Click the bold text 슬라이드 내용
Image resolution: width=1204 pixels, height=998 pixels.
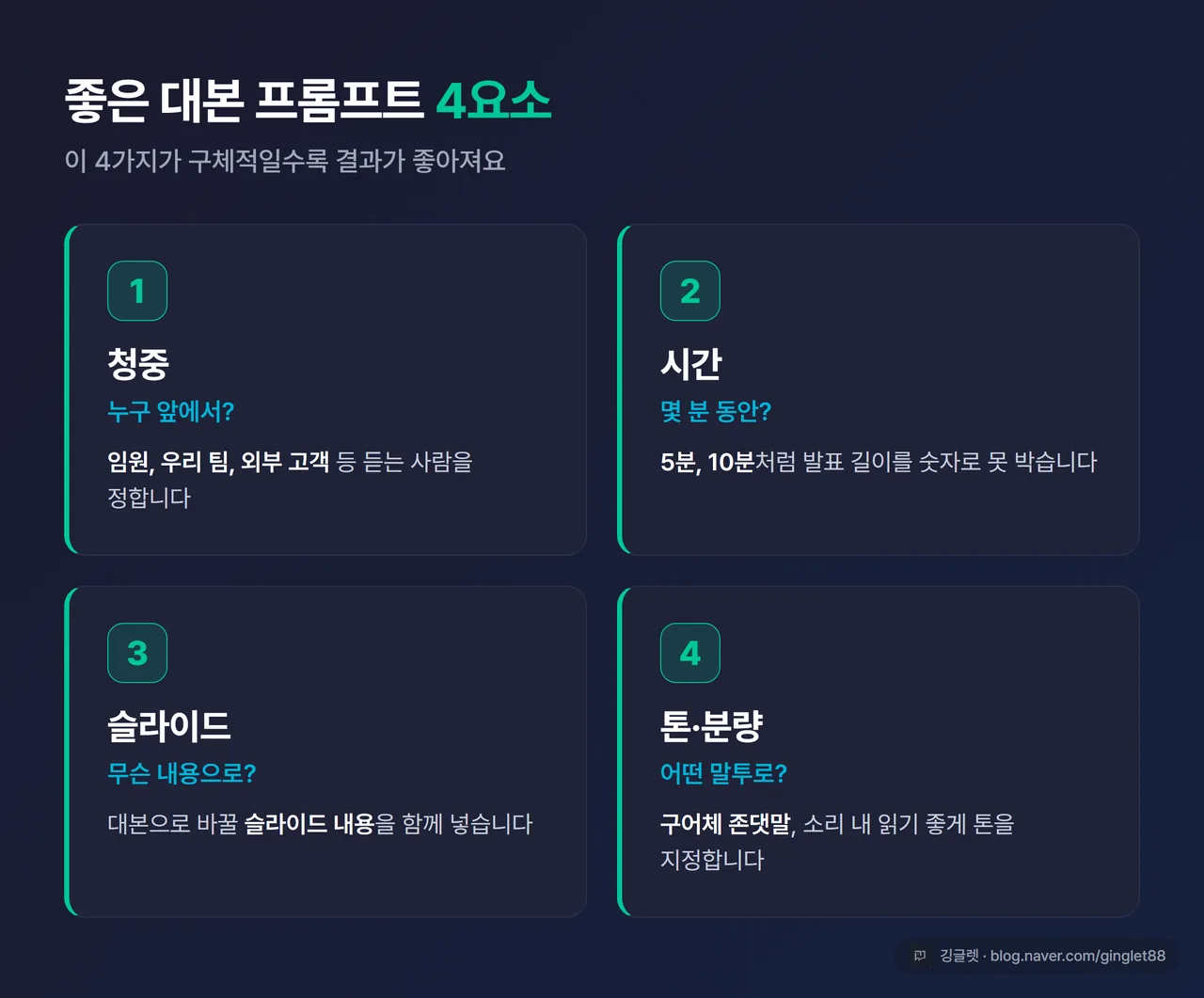(310, 824)
